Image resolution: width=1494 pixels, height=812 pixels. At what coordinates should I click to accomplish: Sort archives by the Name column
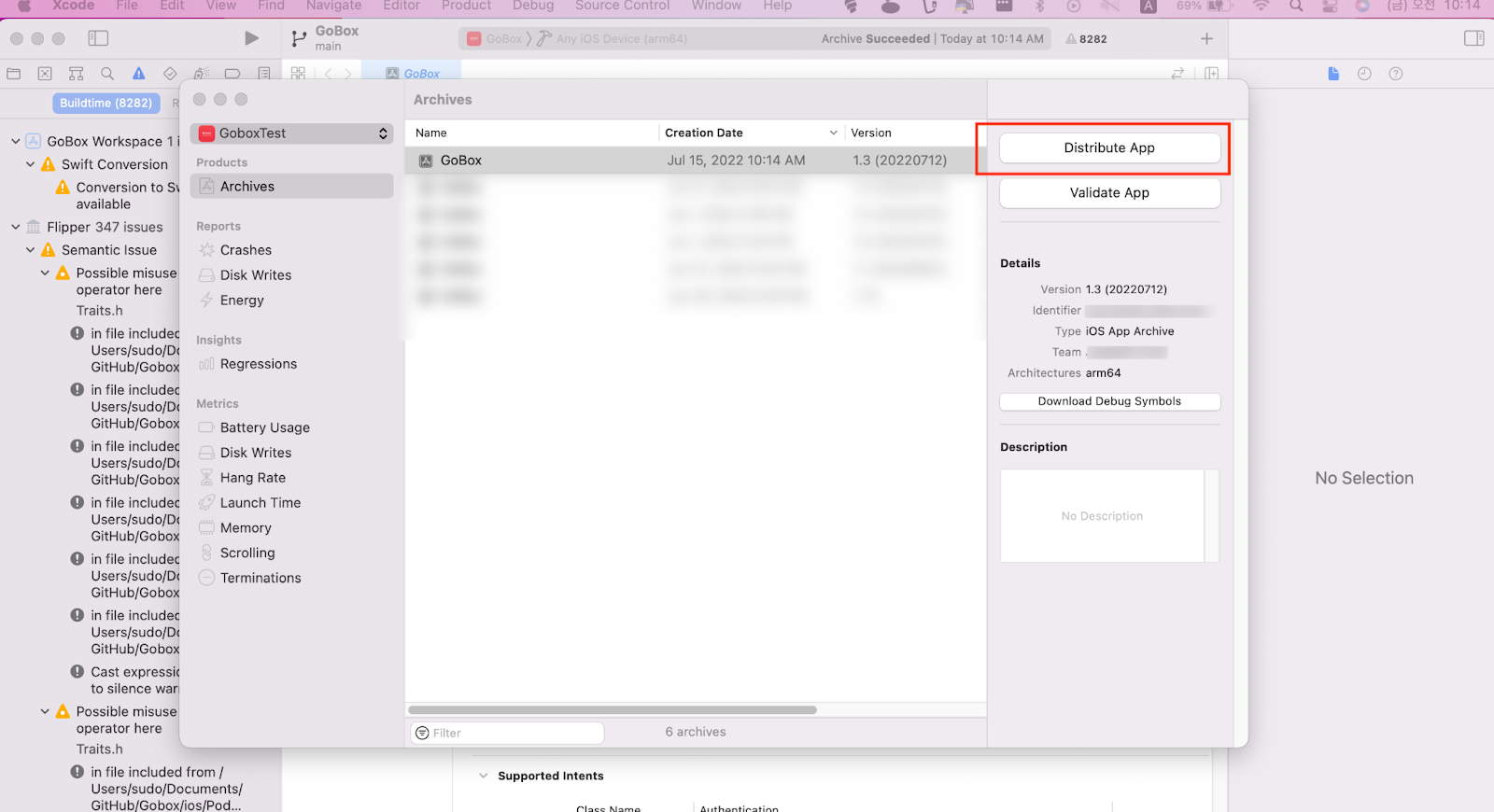[x=532, y=133]
